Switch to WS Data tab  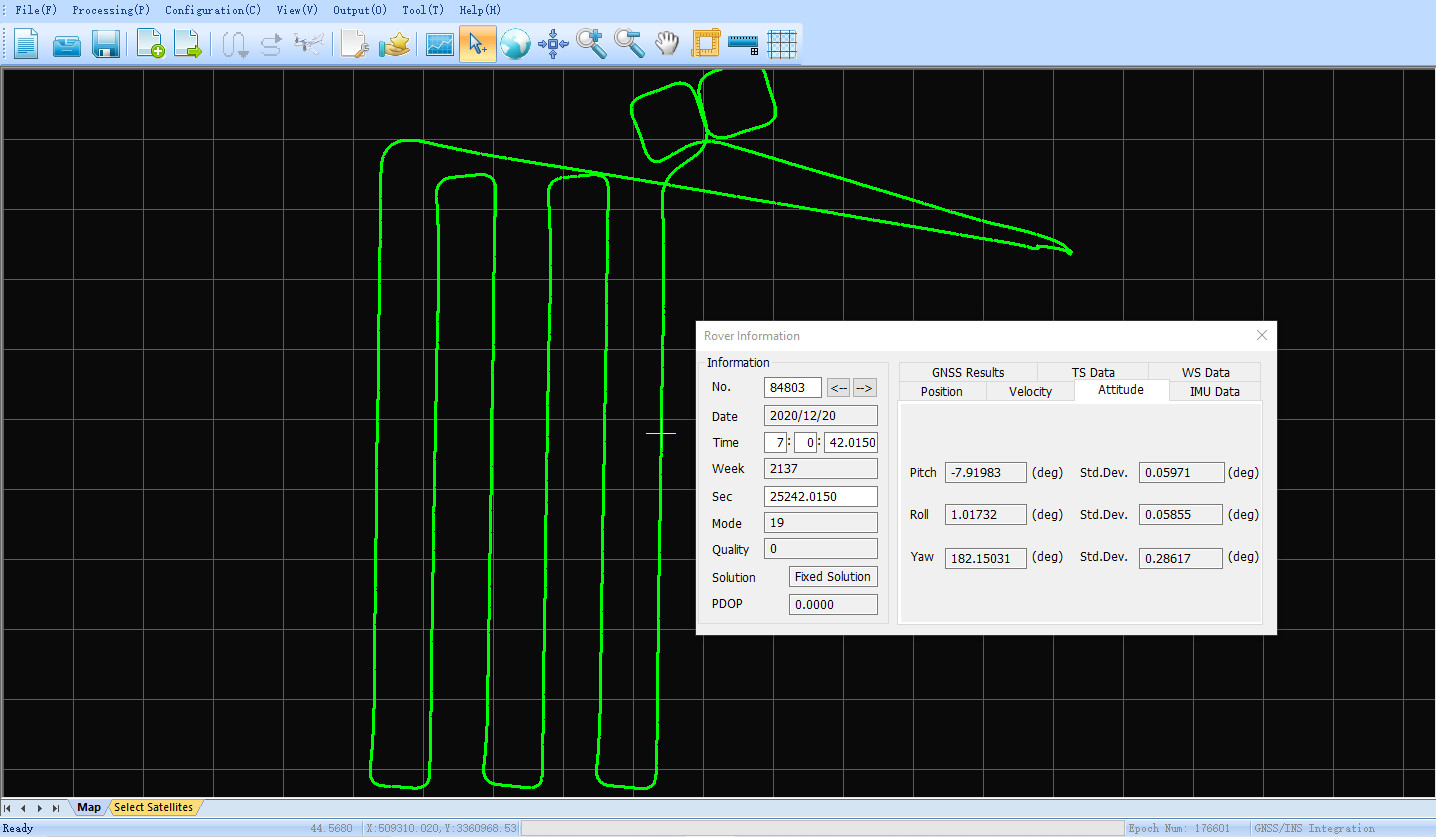pos(1205,372)
